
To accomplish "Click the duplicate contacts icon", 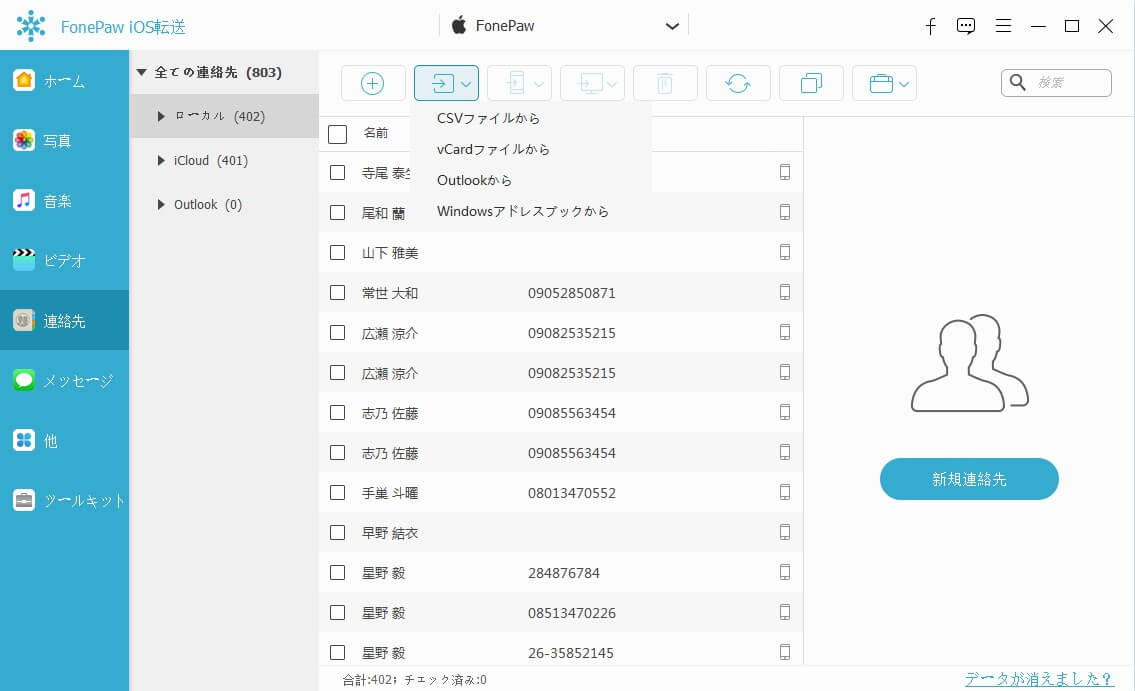I will coord(811,83).
